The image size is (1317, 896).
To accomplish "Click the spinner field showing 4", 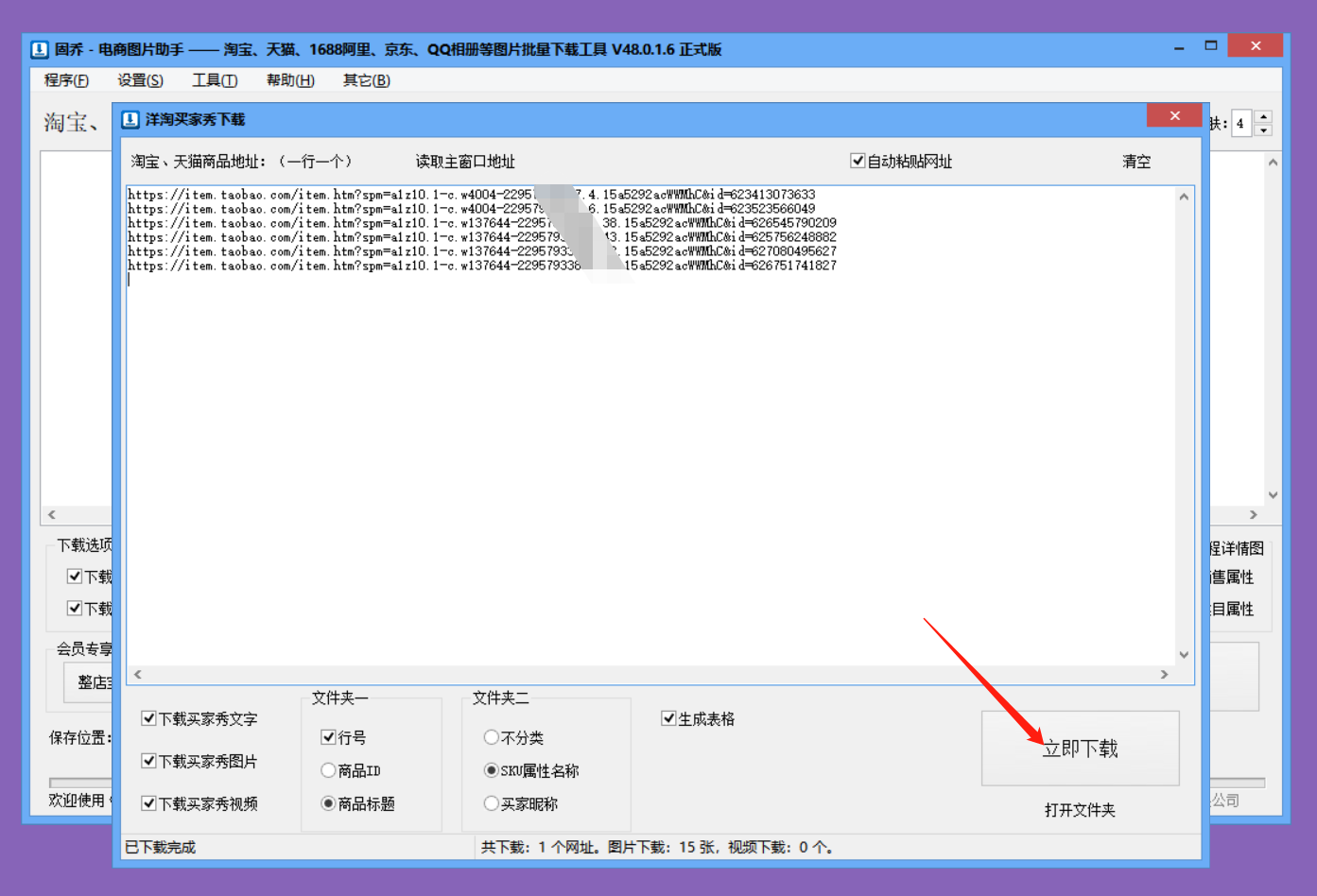I will coord(1242,124).
